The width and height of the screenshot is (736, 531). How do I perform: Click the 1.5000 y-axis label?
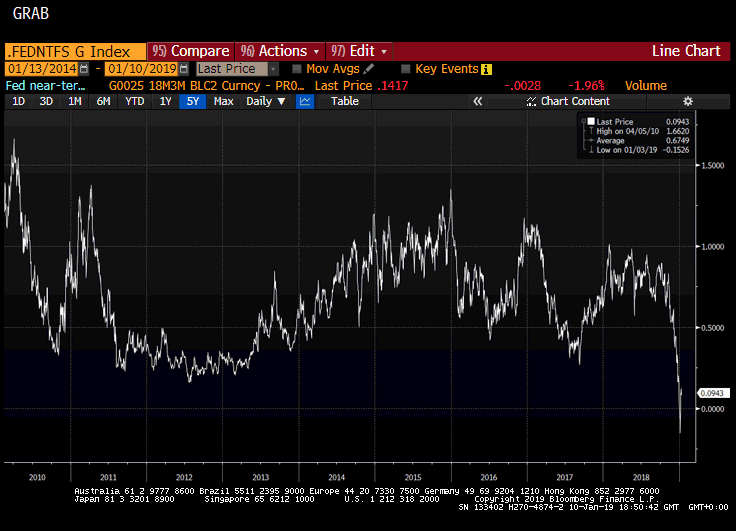coord(713,165)
